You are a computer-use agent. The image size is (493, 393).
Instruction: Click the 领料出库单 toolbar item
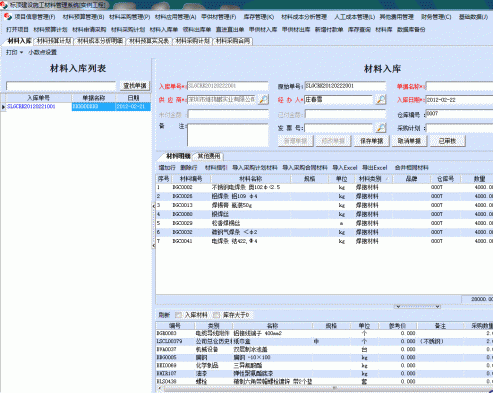[x=197, y=30]
